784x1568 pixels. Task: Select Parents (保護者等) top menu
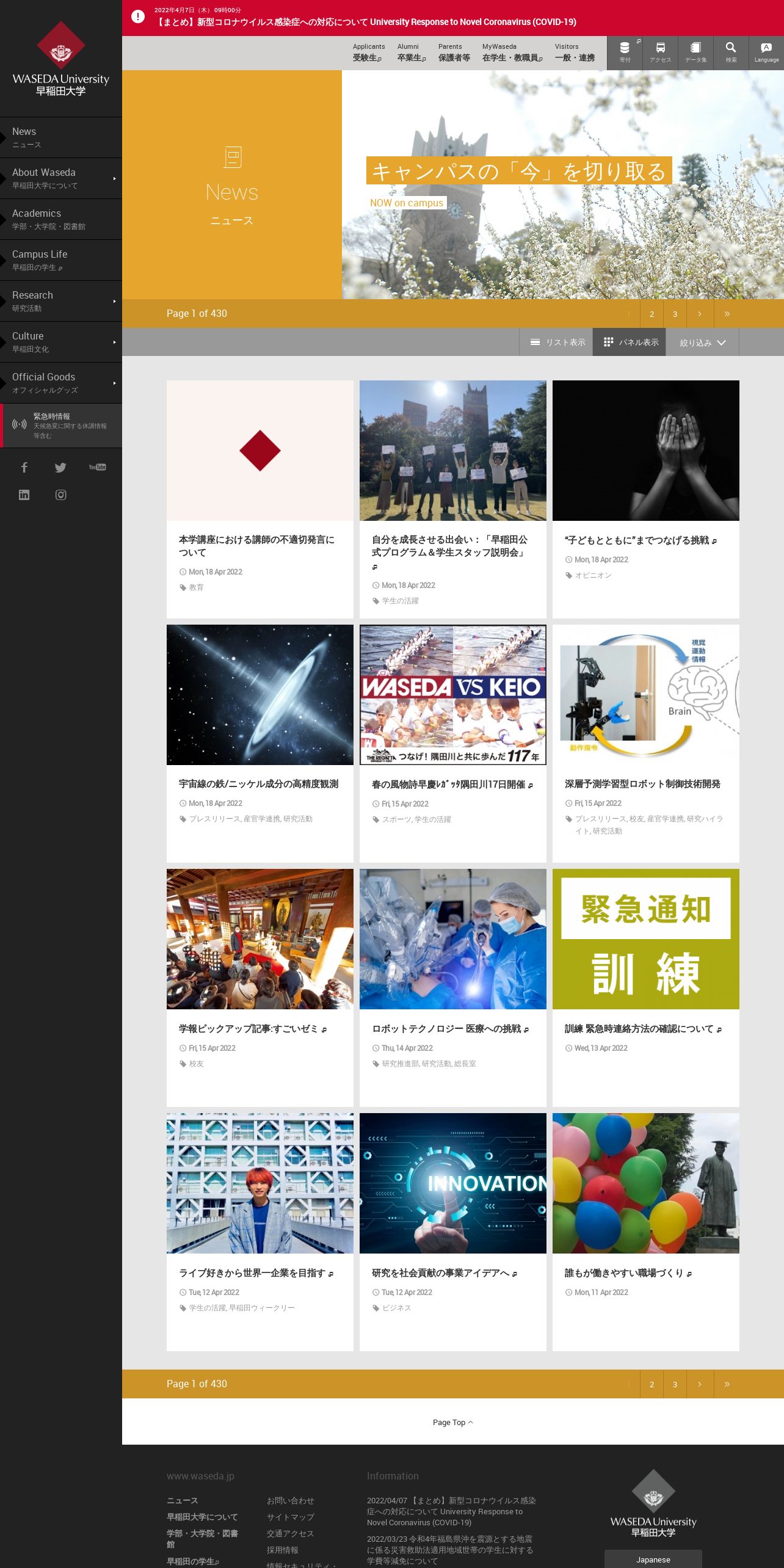tap(454, 53)
